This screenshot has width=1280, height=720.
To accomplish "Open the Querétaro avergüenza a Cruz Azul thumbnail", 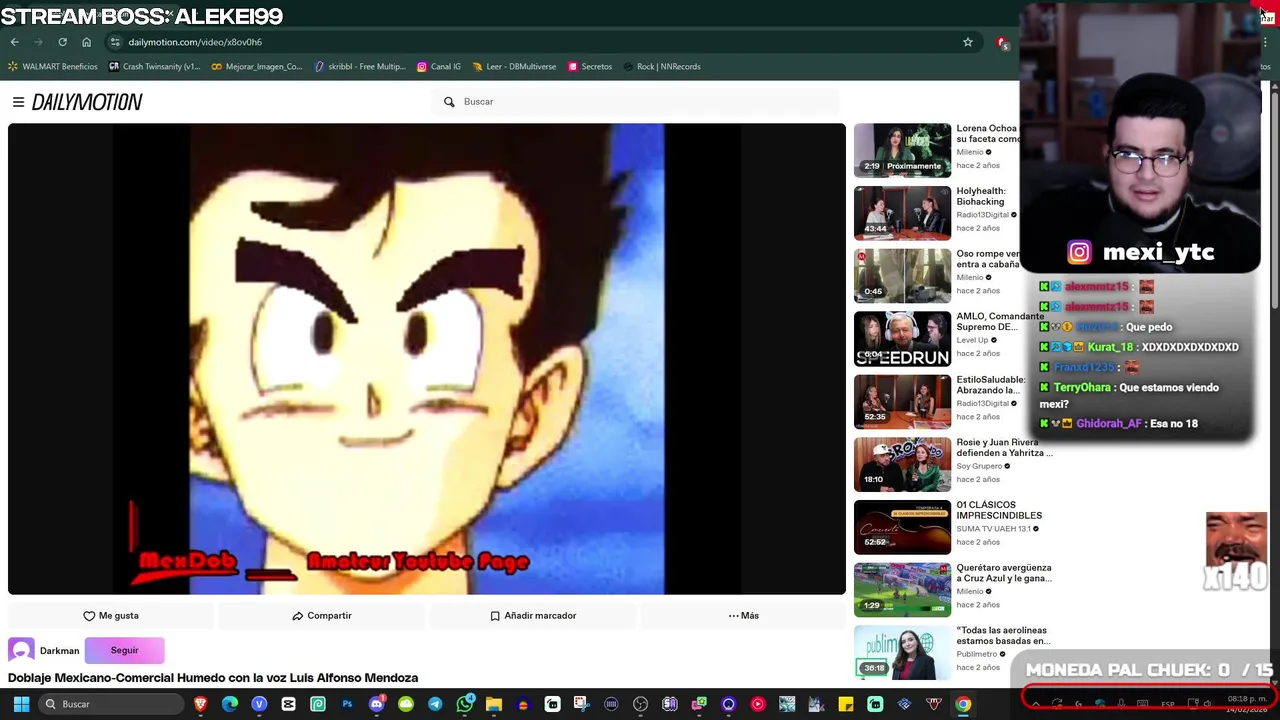I will click(902, 590).
